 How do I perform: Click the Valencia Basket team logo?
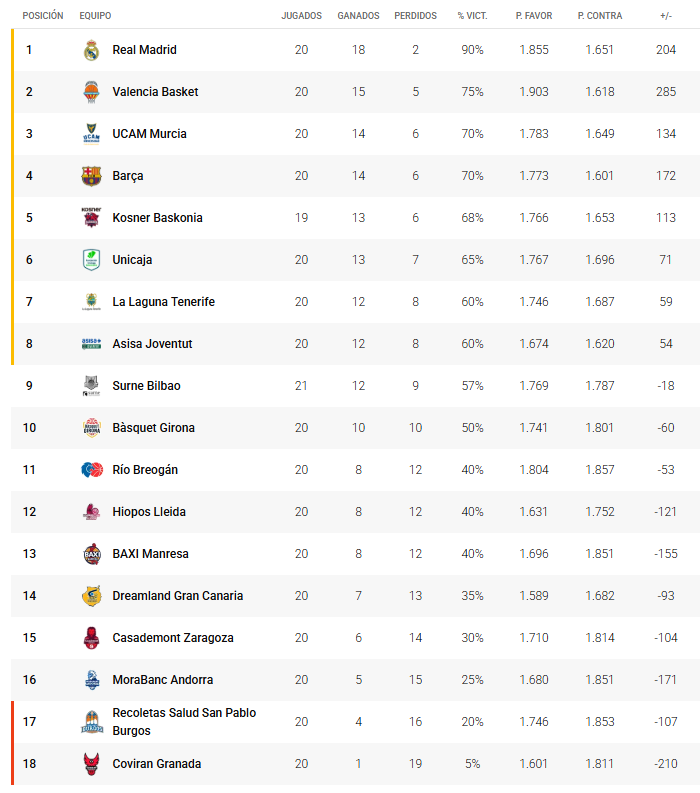[91, 92]
